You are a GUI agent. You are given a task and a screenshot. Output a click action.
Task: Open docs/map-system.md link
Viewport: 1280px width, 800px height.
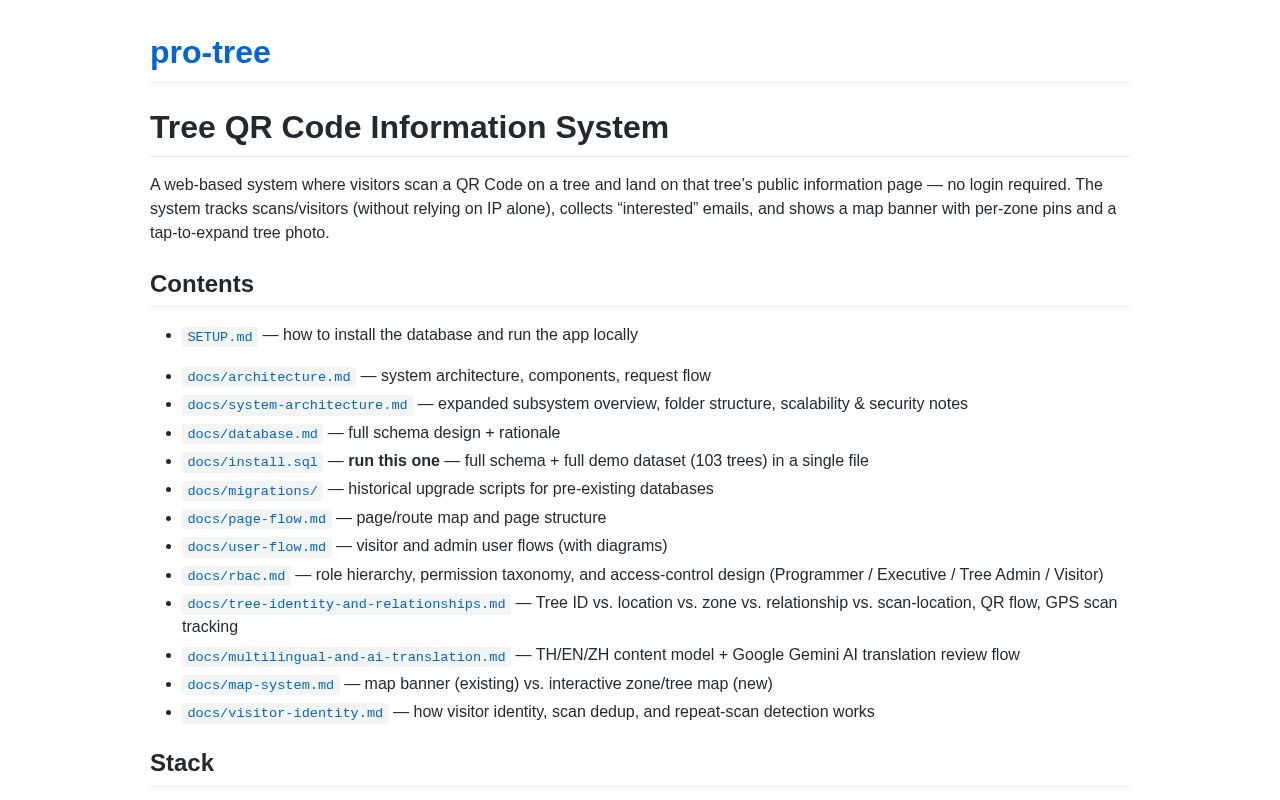260,685
